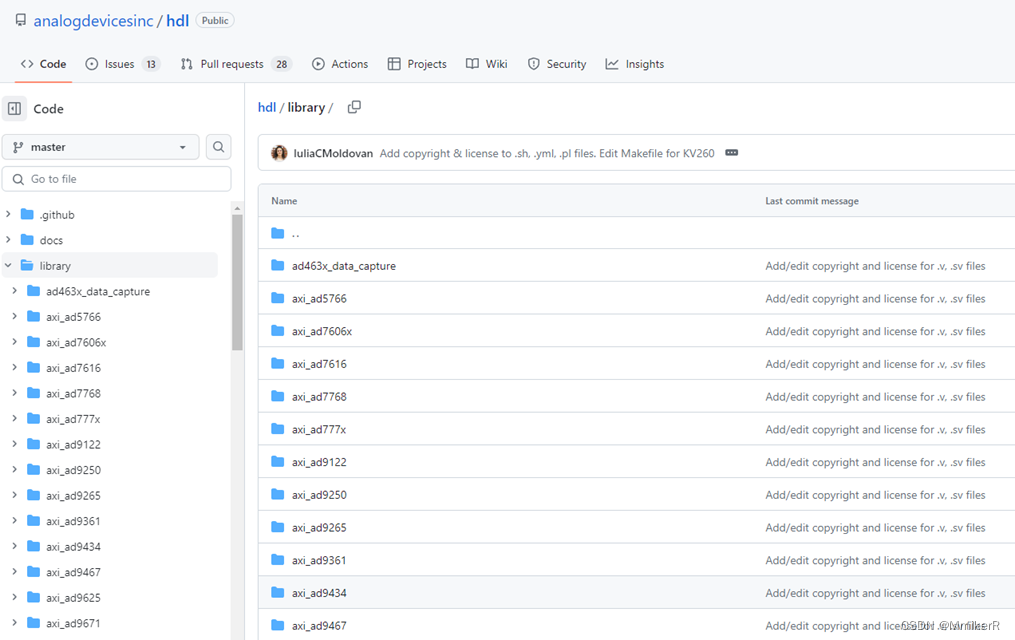Open axi_ad9265 folder in the file list
1015x640 pixels.
(319, 527)
